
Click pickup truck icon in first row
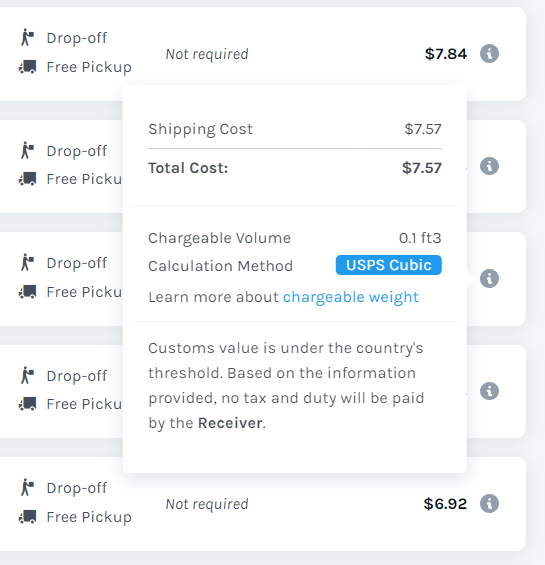[x=27, y=67]
